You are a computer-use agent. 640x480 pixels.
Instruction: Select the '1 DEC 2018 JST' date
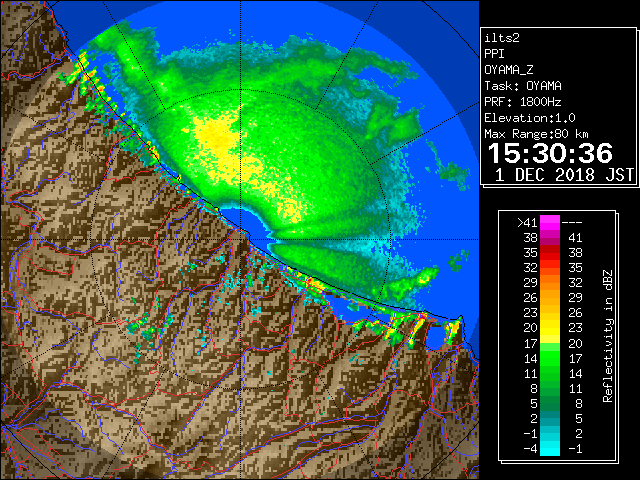tap(564, 175)
